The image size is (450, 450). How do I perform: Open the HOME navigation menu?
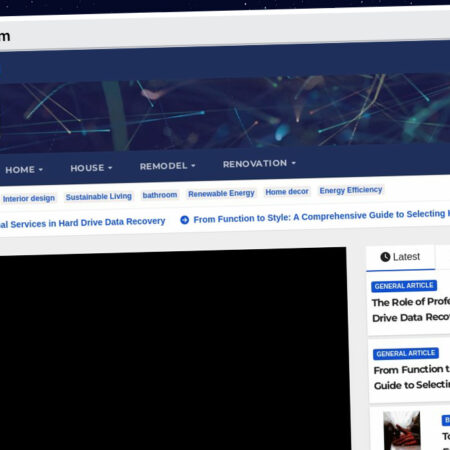(24, 170)
